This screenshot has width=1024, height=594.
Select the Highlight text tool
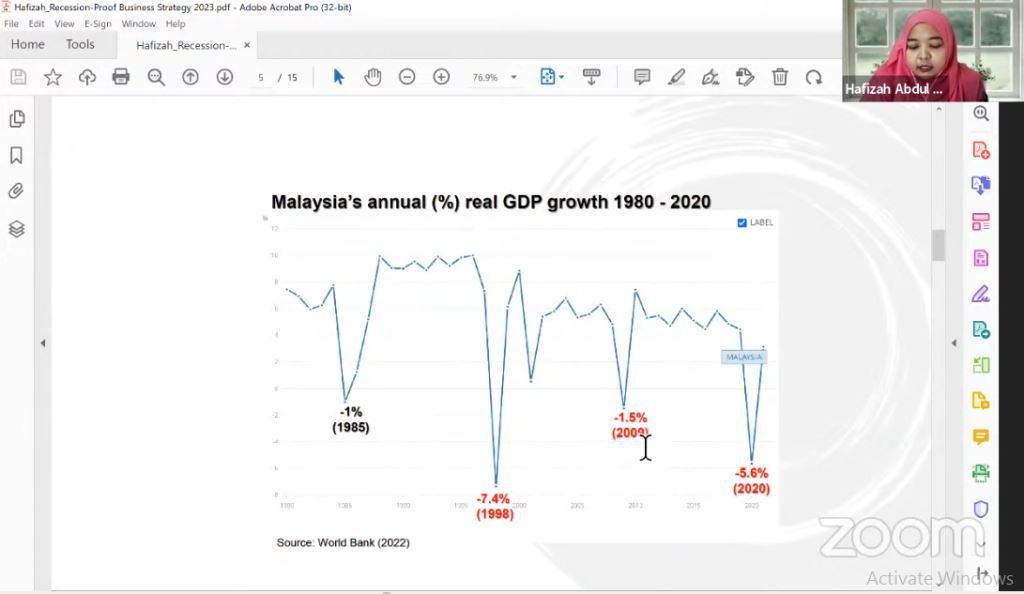(677, 77)
